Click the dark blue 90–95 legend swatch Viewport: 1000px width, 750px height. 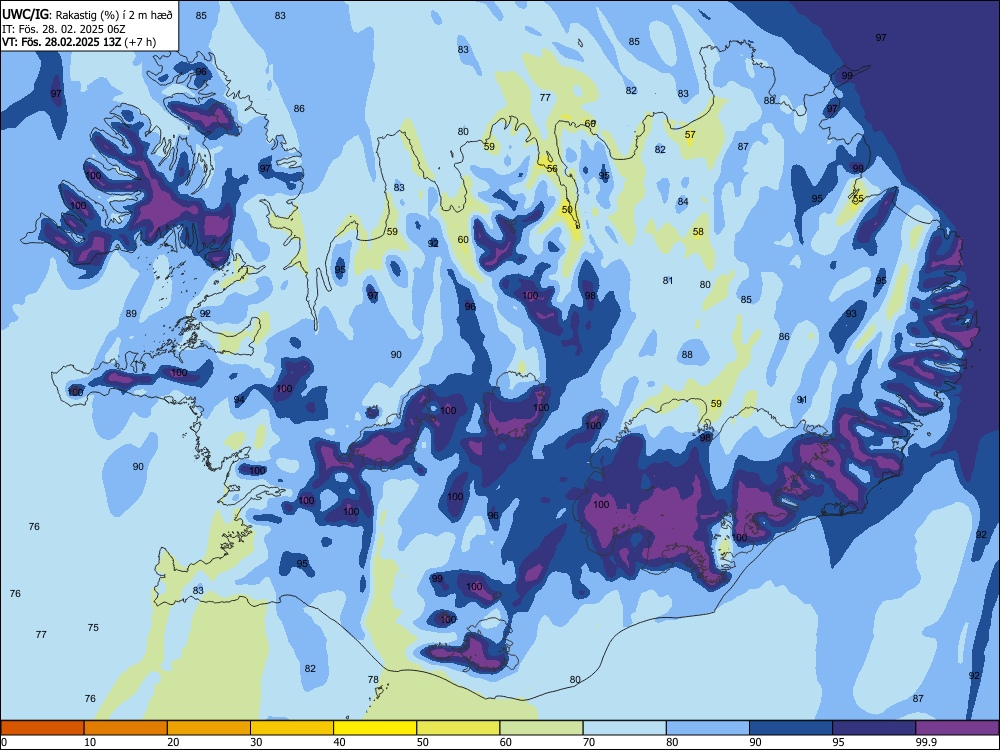coord(791,728)
